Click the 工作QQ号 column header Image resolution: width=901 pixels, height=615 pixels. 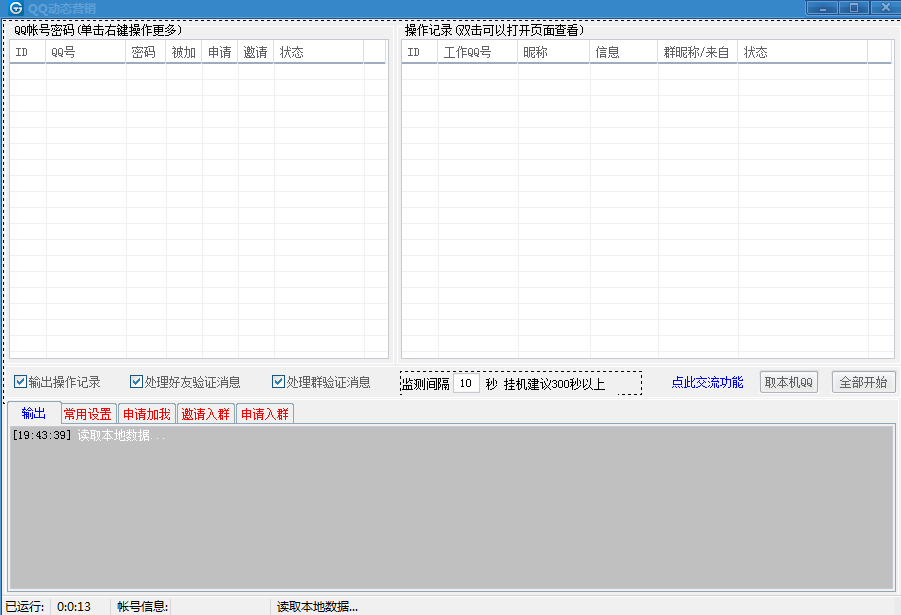click(478, 52)
